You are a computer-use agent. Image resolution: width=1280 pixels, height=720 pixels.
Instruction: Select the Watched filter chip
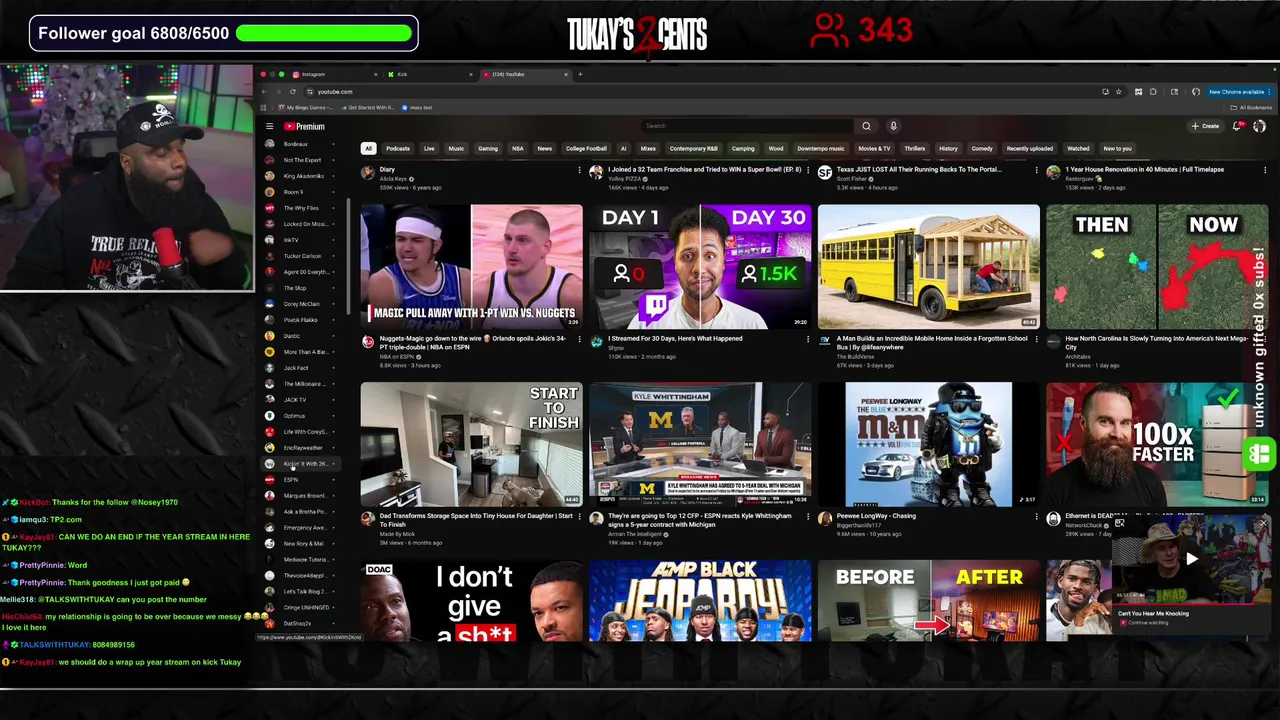point(1078,148)
